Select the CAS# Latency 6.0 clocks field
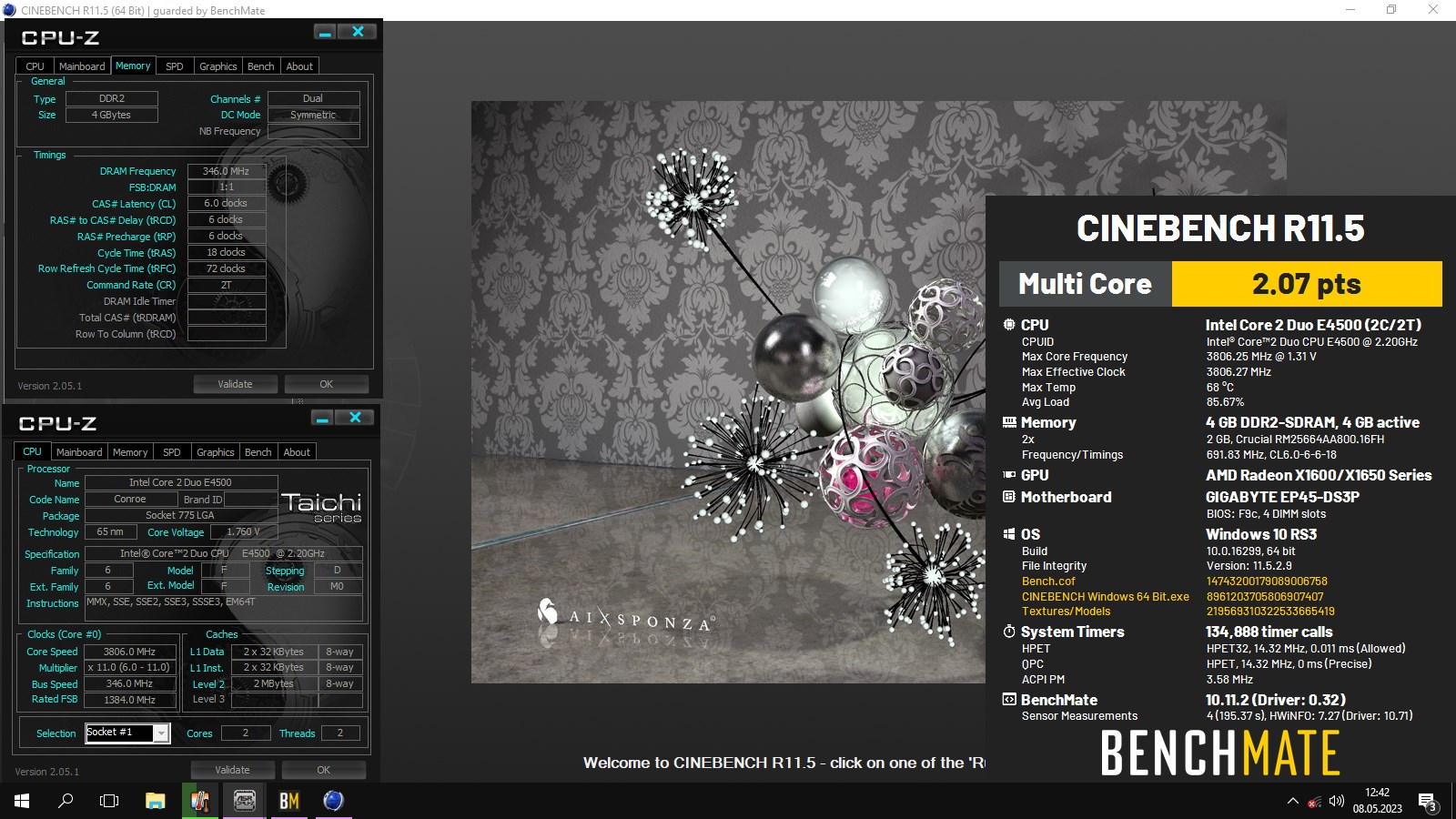 pyautogui.click(x=227, y=204)
